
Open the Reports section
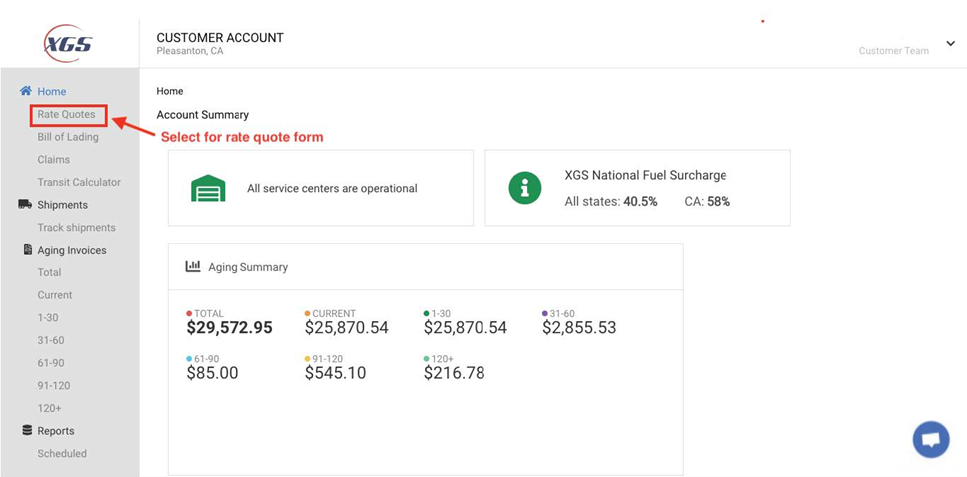coord(56,431)
